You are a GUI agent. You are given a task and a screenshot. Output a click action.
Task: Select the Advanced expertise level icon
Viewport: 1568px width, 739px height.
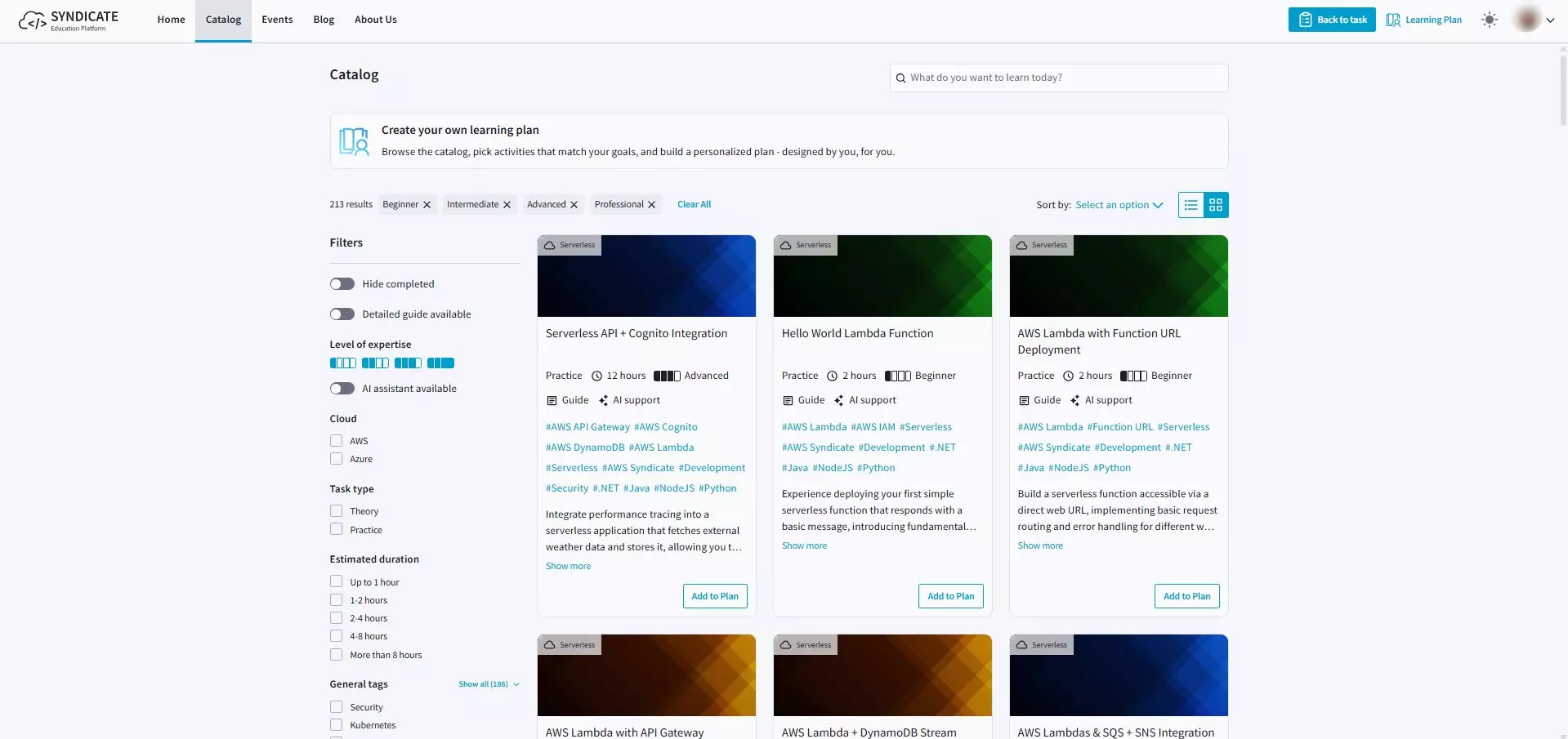pos(408,363)
